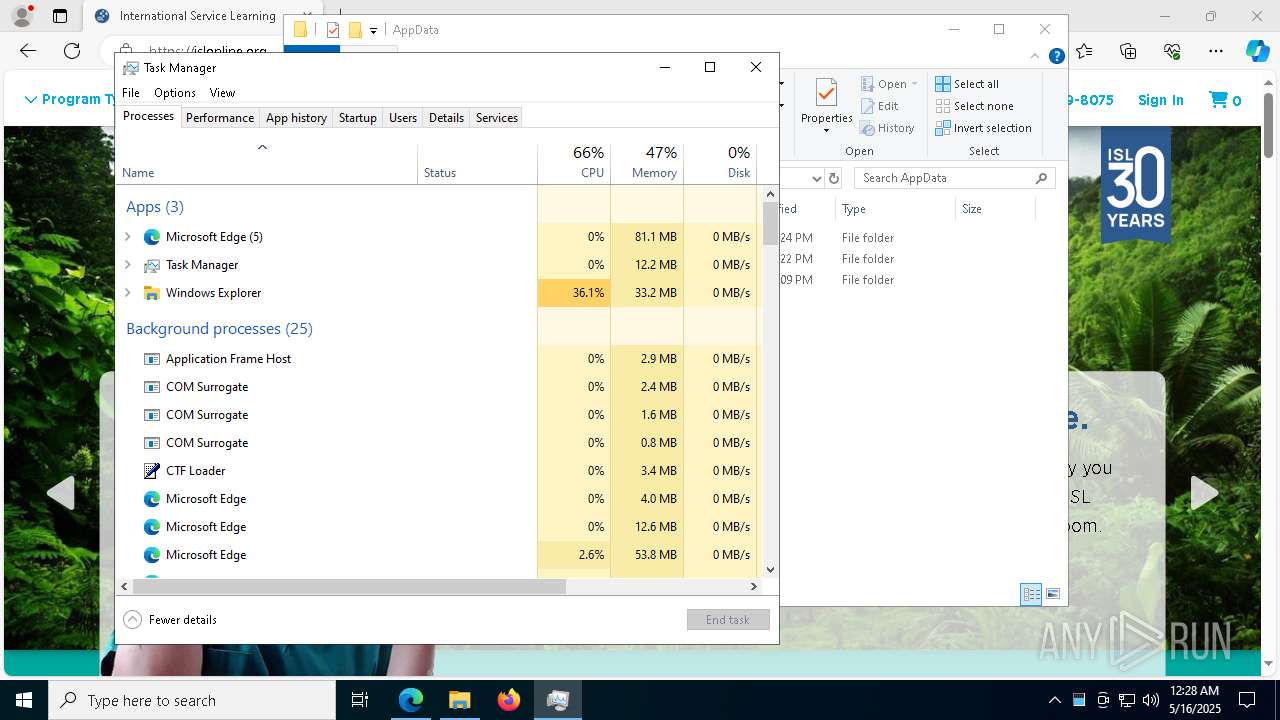Click the Application Frame Host icon

coord(152,359)
